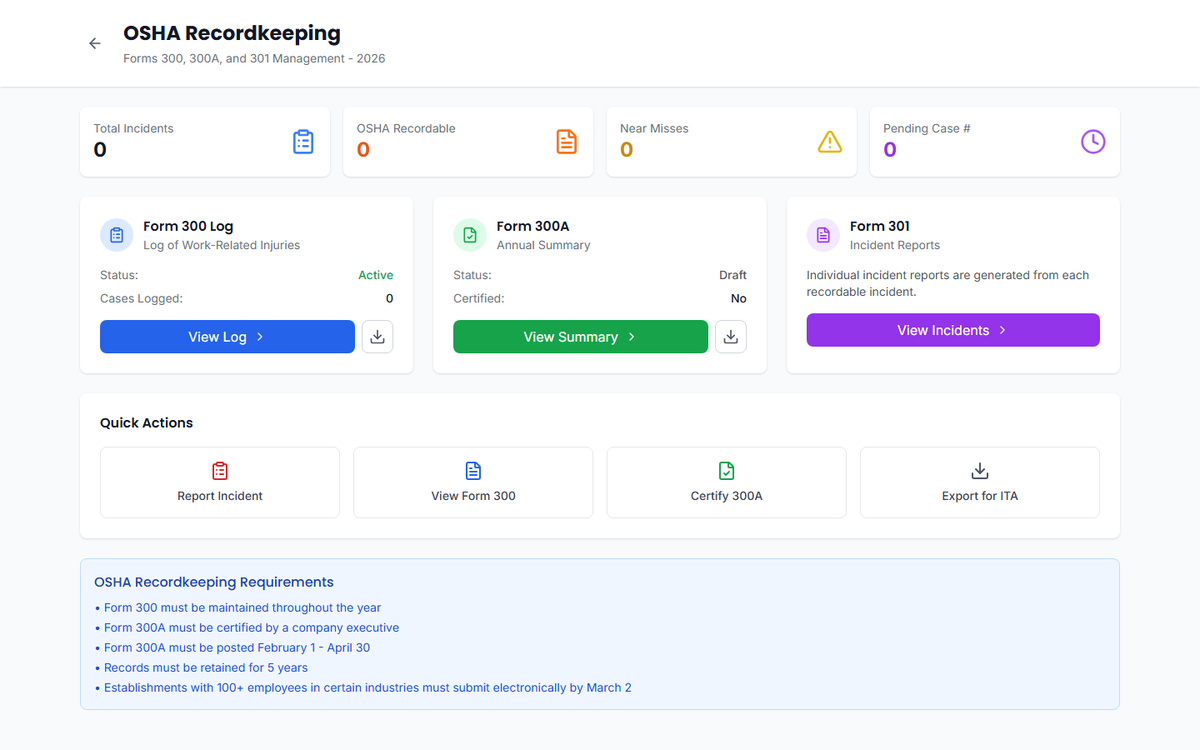The width and height of the screenshot is (1200, 750).
Task: Click the Active status value
Action: click(376, 275)
